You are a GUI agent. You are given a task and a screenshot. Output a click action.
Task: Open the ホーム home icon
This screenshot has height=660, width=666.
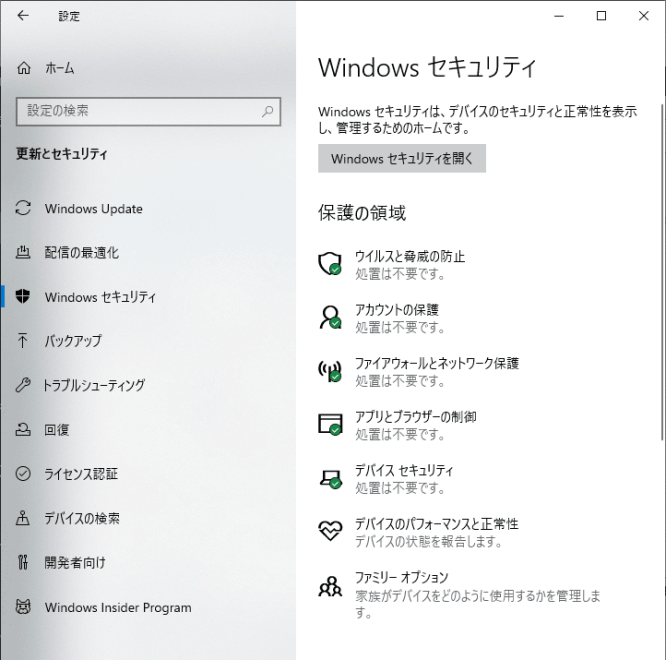[23, 68]
